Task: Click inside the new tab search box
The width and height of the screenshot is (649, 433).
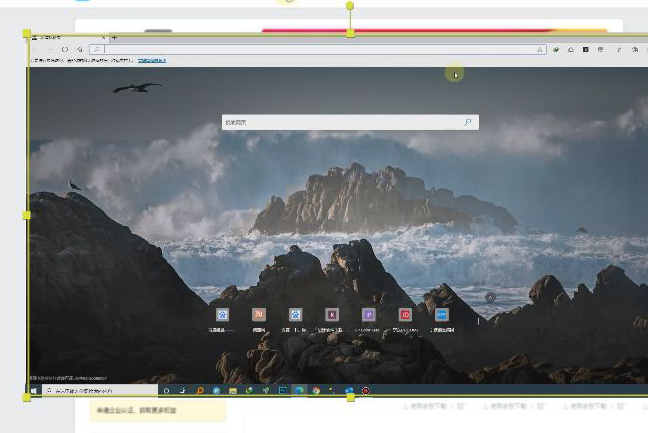Action: [x=350, y=122]
